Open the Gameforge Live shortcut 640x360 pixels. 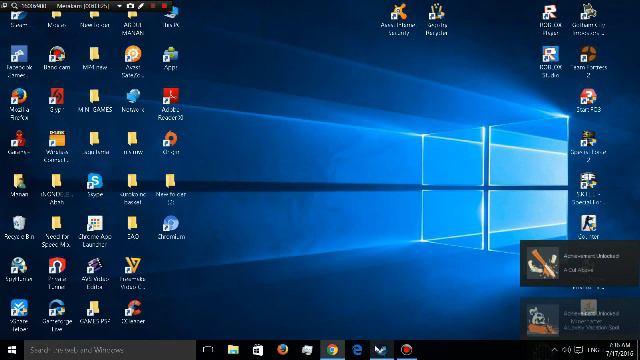pos(57,316)
